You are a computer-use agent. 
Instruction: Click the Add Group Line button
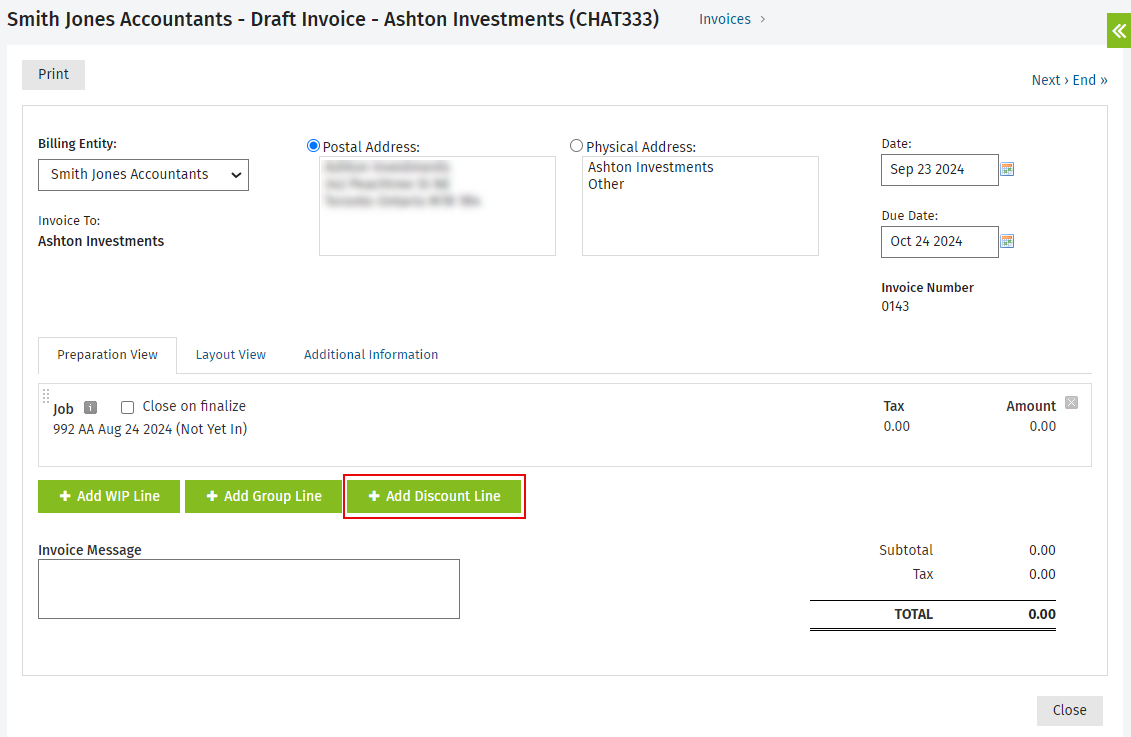pyautogui.click(x=263, y=496)
